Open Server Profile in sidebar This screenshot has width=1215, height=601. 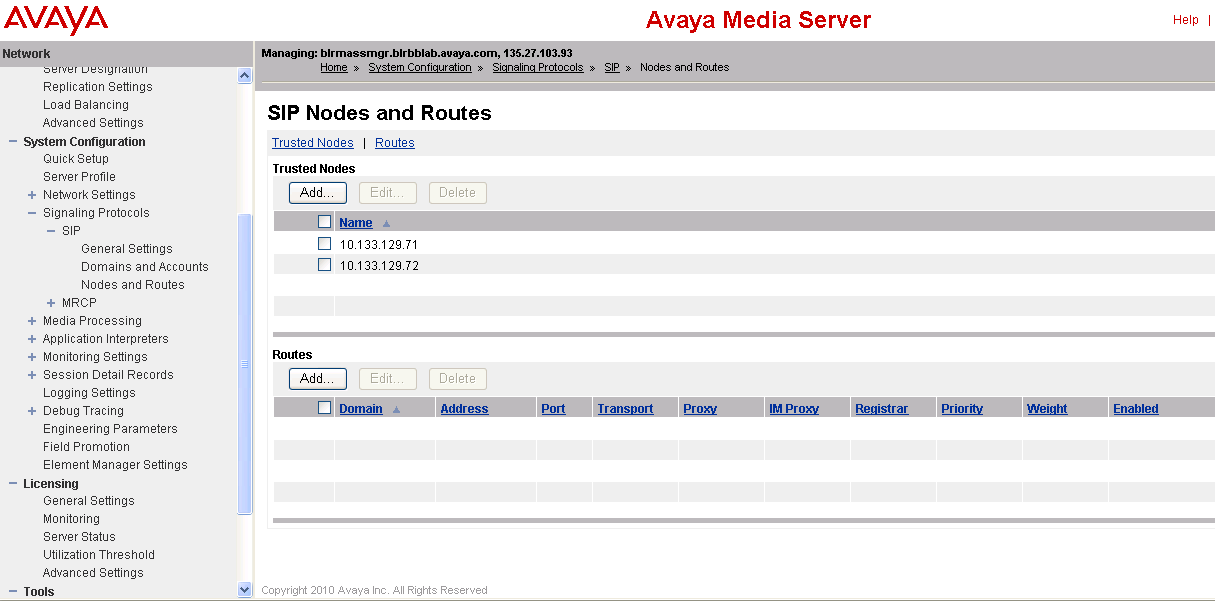click(x=79, y=177)
